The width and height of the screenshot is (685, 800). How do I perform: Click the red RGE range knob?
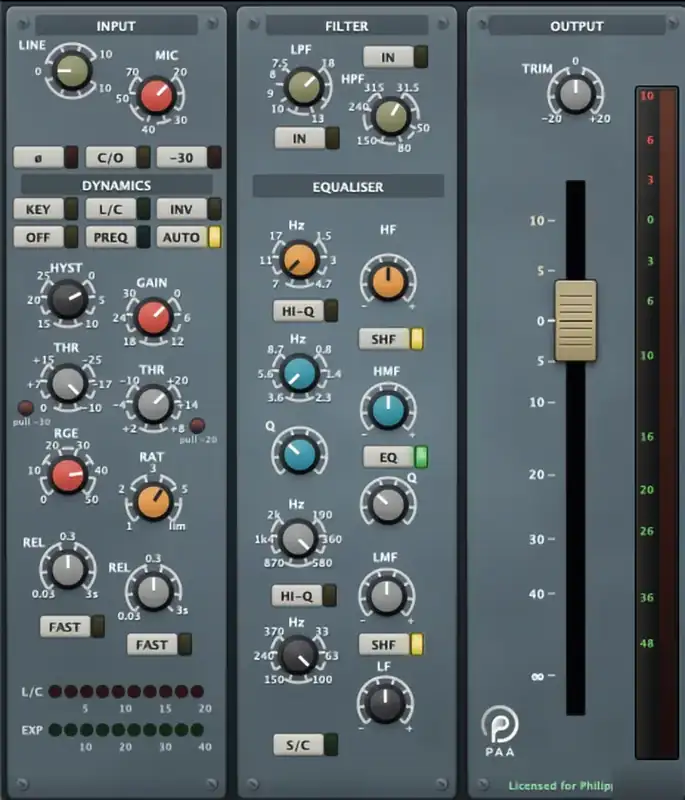68,475
